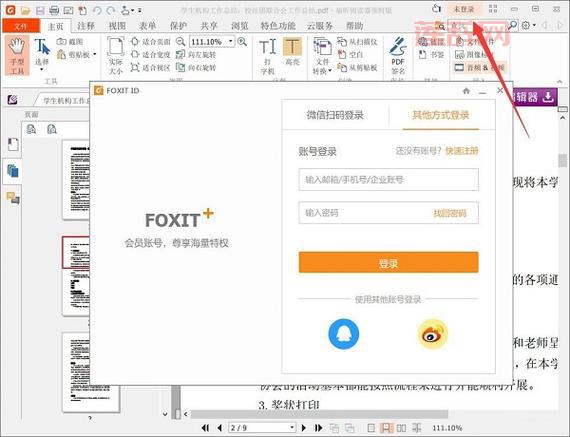The height and width of the screenshot is (437, 570).
Task: Click Fit Width (适合宽度)
Action: (150, 55)
